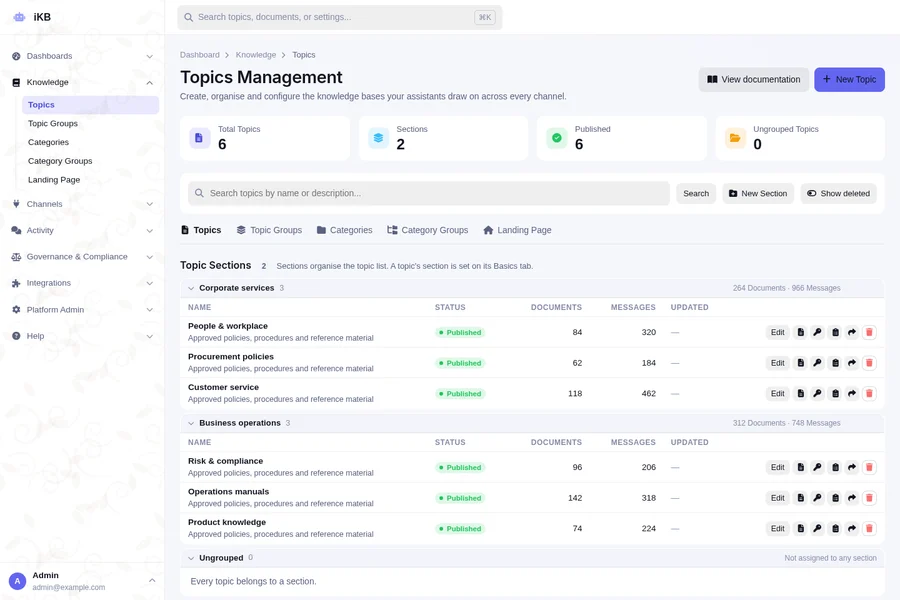Open Topic Groups in the sidebar
The height and width of the screenshot is (600, 900).
91,123
